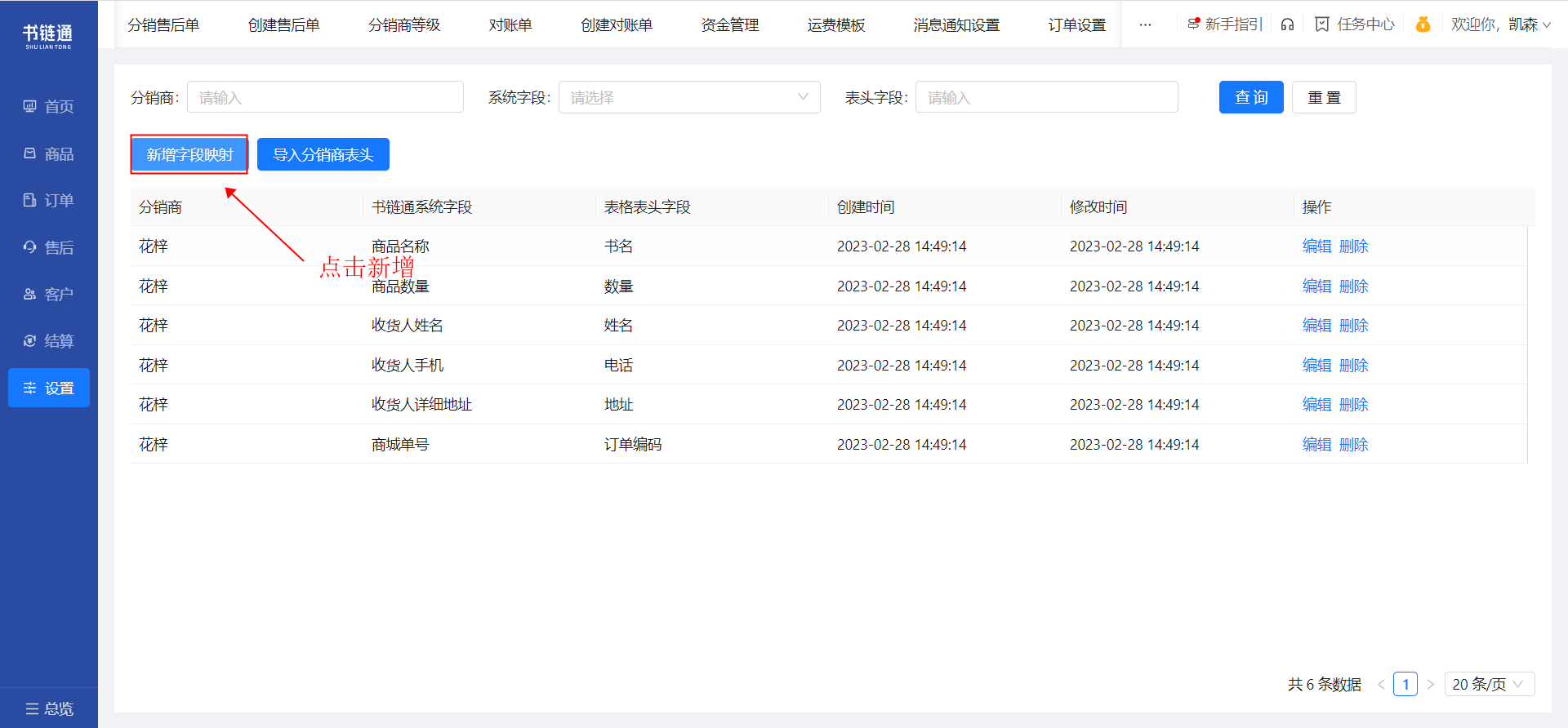
Task: Select page 1 in pagination
Action: [x=1405, y=684]
